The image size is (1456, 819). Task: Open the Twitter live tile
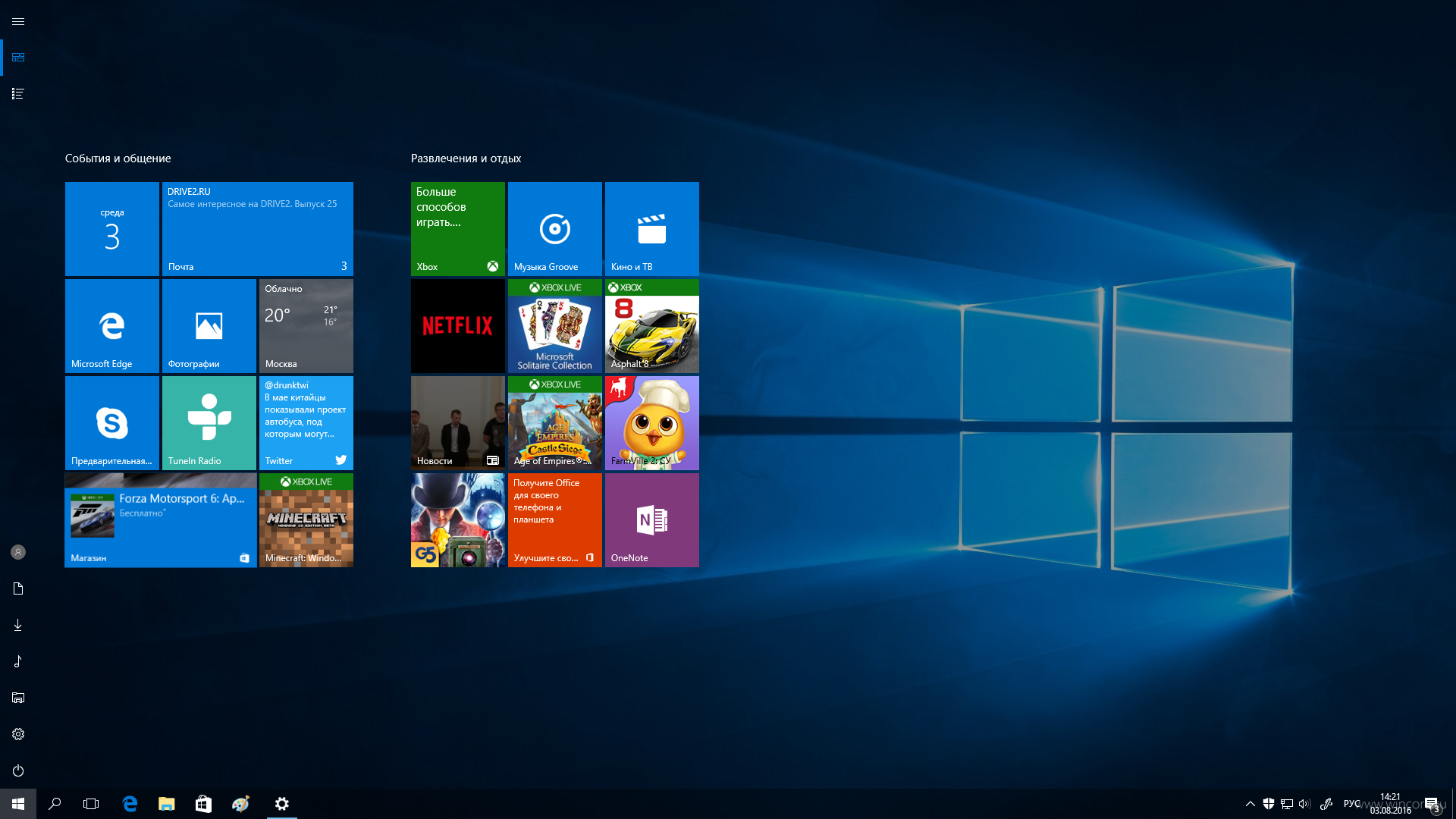(x=306, y=423)
